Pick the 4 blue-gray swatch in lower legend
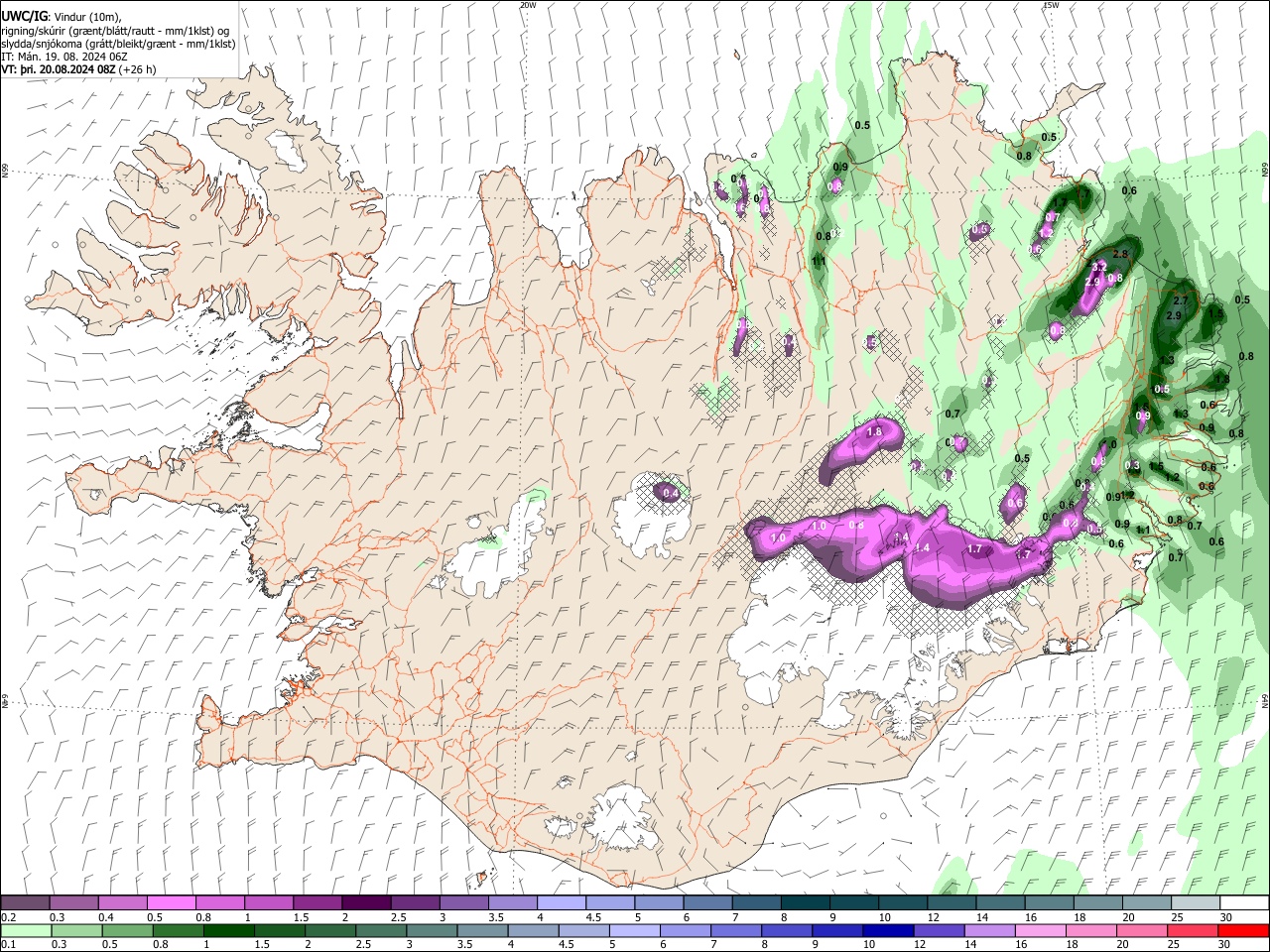This screenshot has height=952, width=1270. click(533, 930)
